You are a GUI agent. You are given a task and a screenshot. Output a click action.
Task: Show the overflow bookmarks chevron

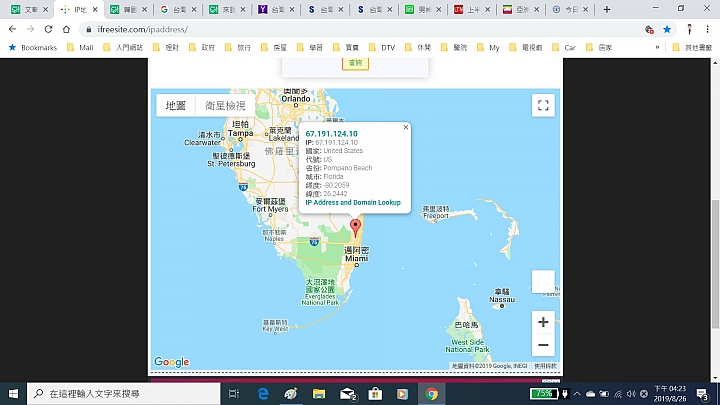[658, 47]
